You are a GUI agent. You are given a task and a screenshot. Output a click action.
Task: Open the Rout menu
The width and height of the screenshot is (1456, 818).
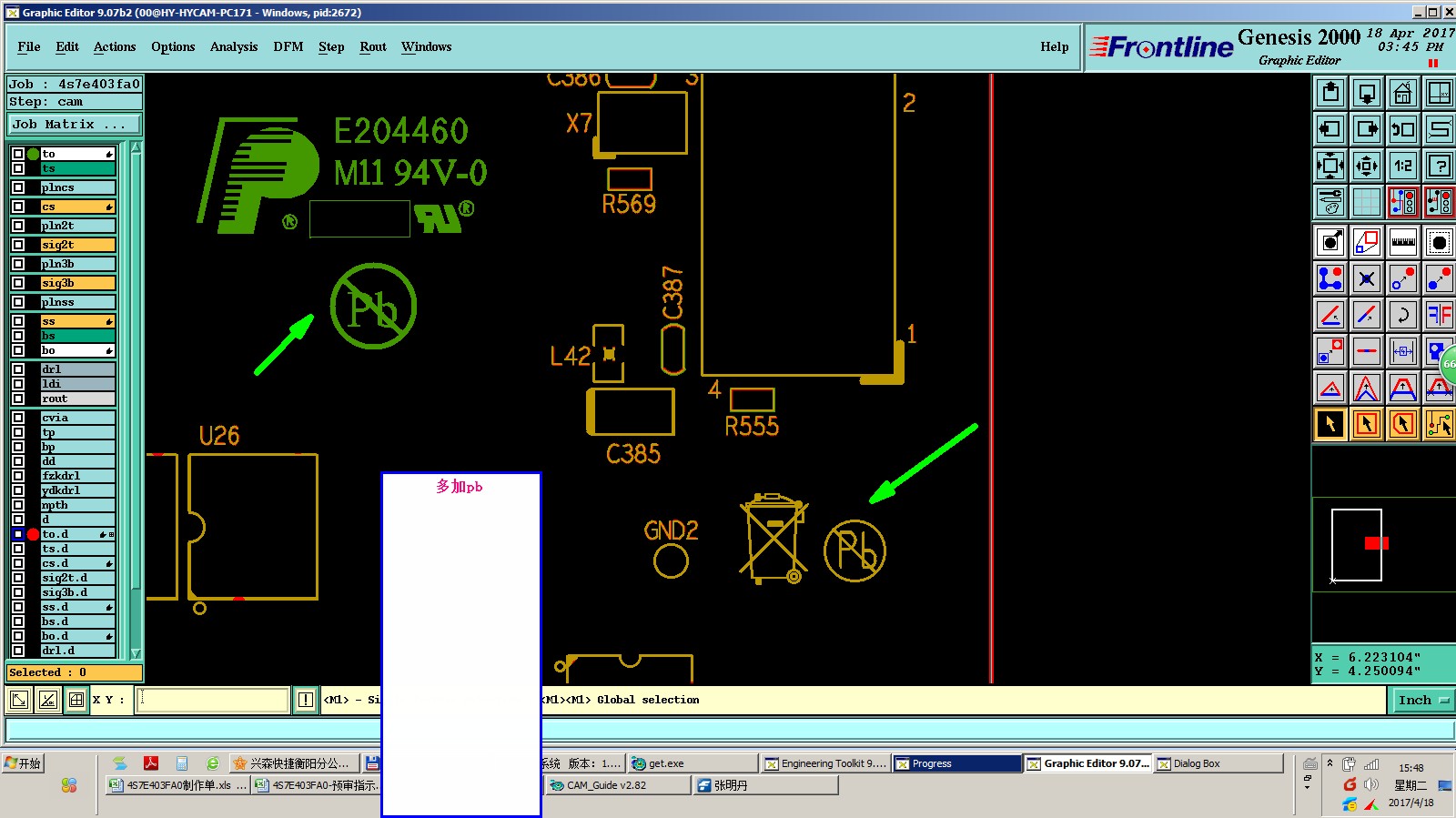coord(373,47)
